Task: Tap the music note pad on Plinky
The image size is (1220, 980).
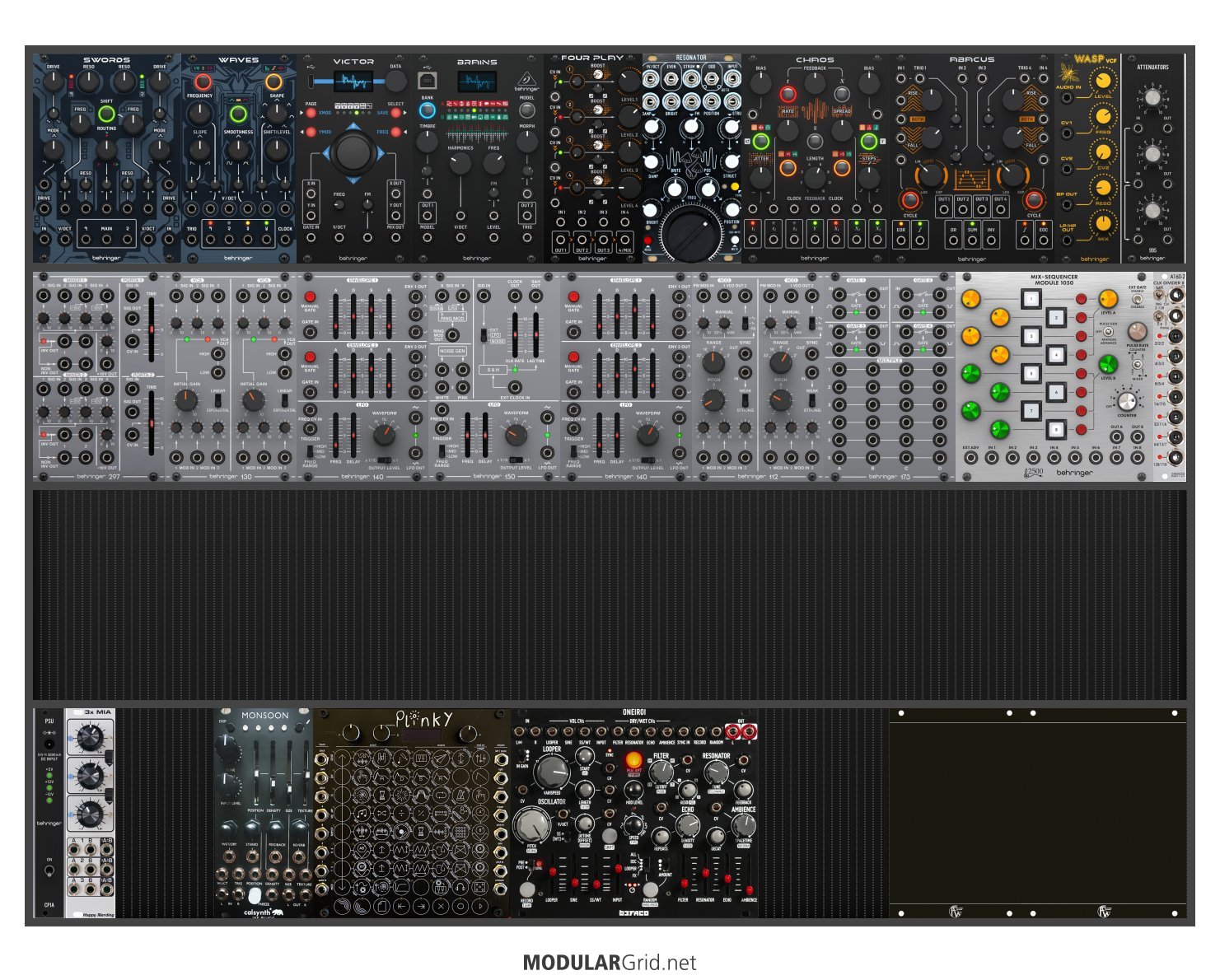Action: (362, 814)
